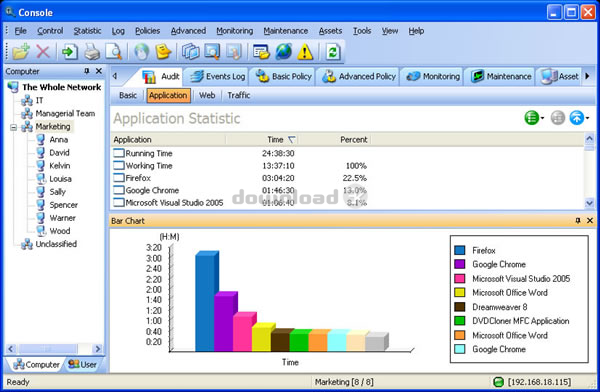Click the new folder with plus icon
The image size is (600, 392).
(21, 52)
